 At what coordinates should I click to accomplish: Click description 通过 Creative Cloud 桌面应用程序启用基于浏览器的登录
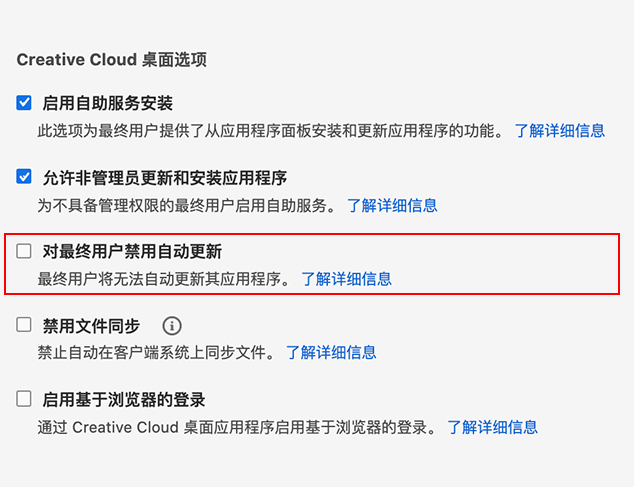click(x=237, y=427)
